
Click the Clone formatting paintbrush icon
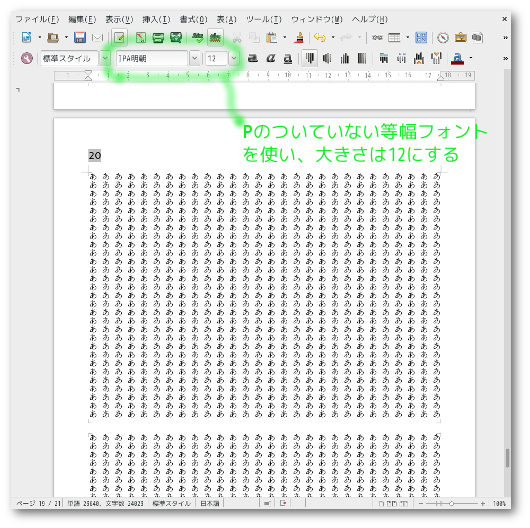point(299,38)
